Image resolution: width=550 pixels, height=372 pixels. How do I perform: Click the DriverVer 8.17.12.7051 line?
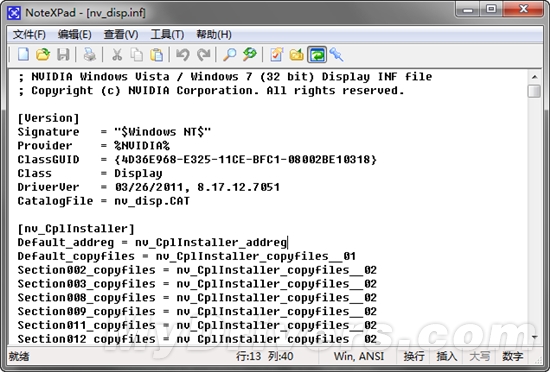click(x=149, y=187)
